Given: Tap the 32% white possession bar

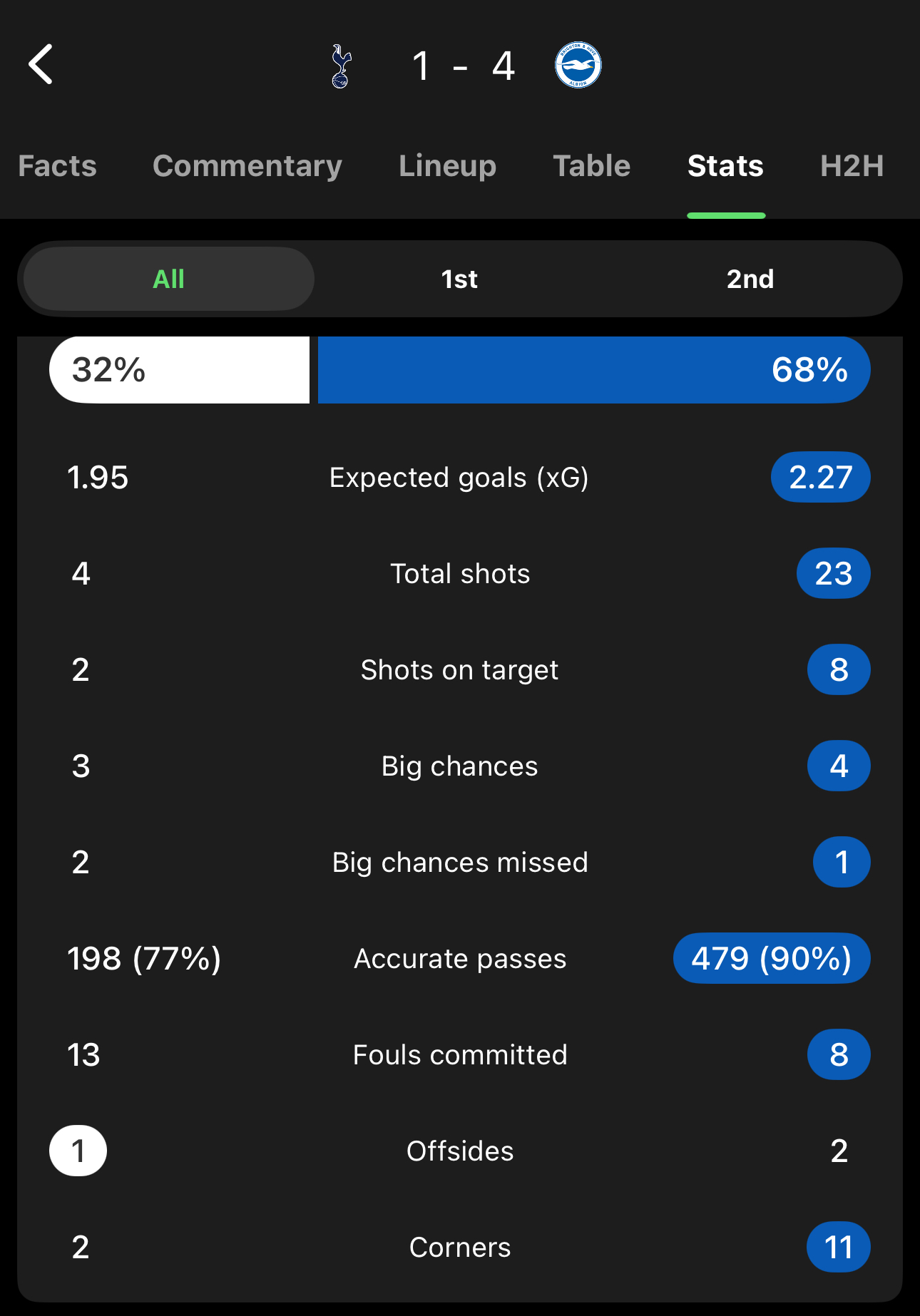Looking at the screenshot, I should click(x=179, y=370).
